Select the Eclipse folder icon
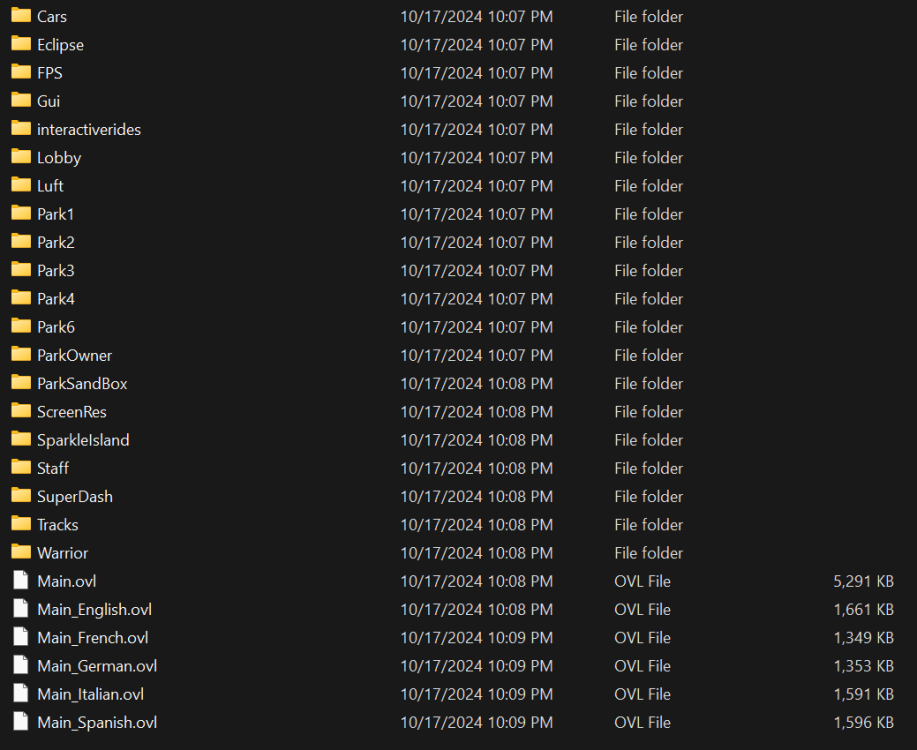 click(21, 44)
